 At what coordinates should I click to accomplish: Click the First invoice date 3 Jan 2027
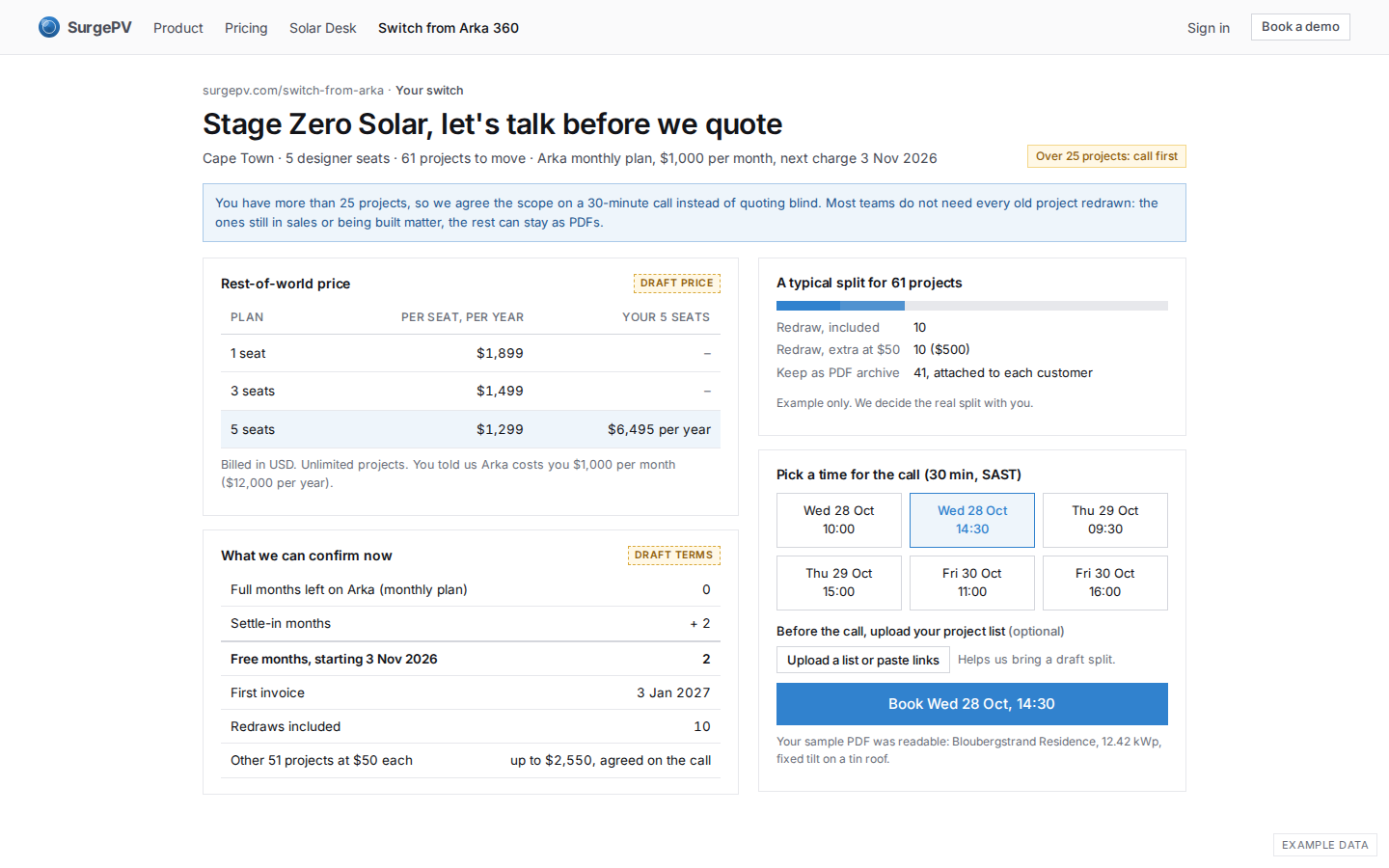coord(673,692)
